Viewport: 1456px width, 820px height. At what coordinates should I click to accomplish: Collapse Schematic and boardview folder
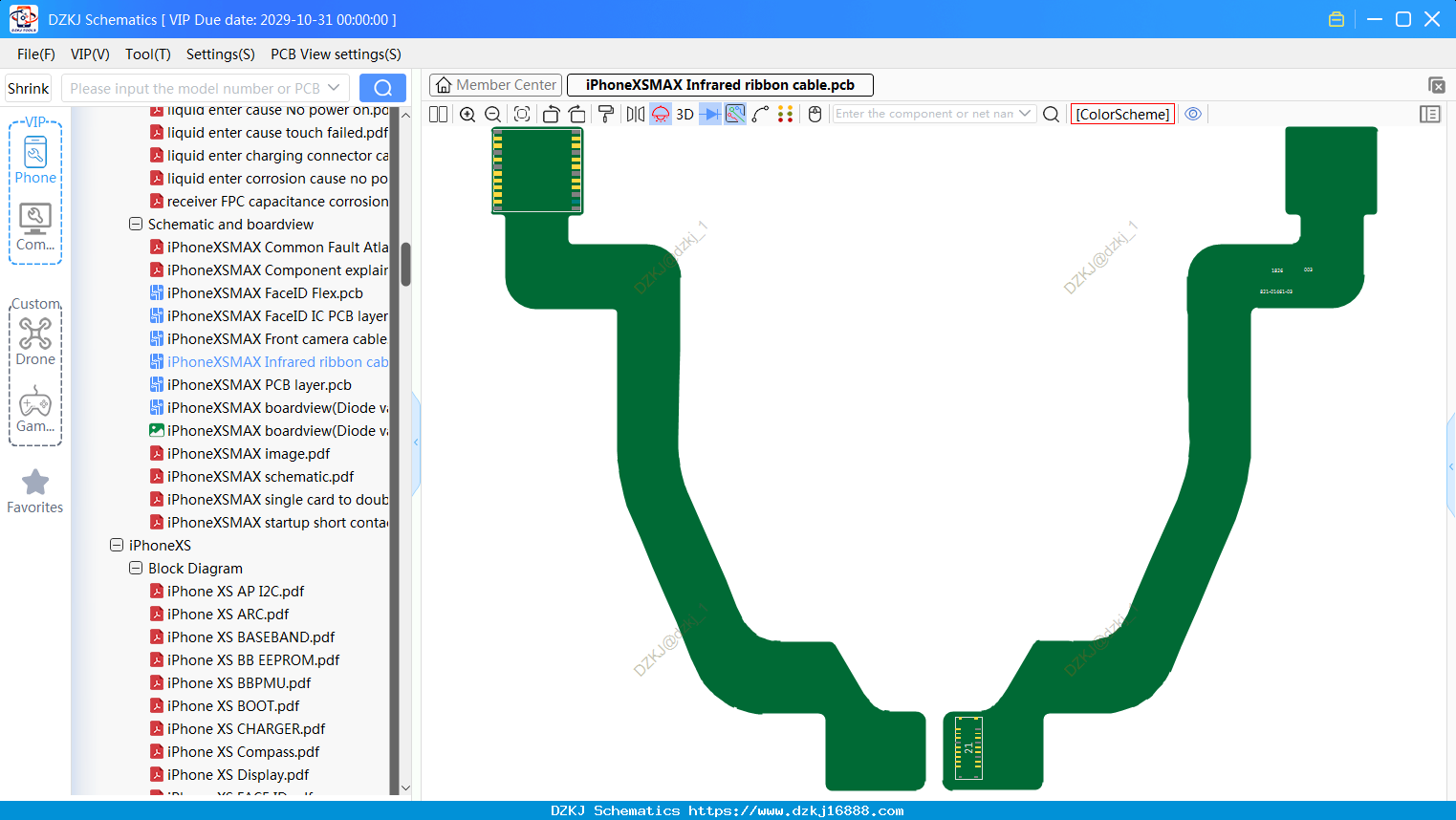coord(136,224)
